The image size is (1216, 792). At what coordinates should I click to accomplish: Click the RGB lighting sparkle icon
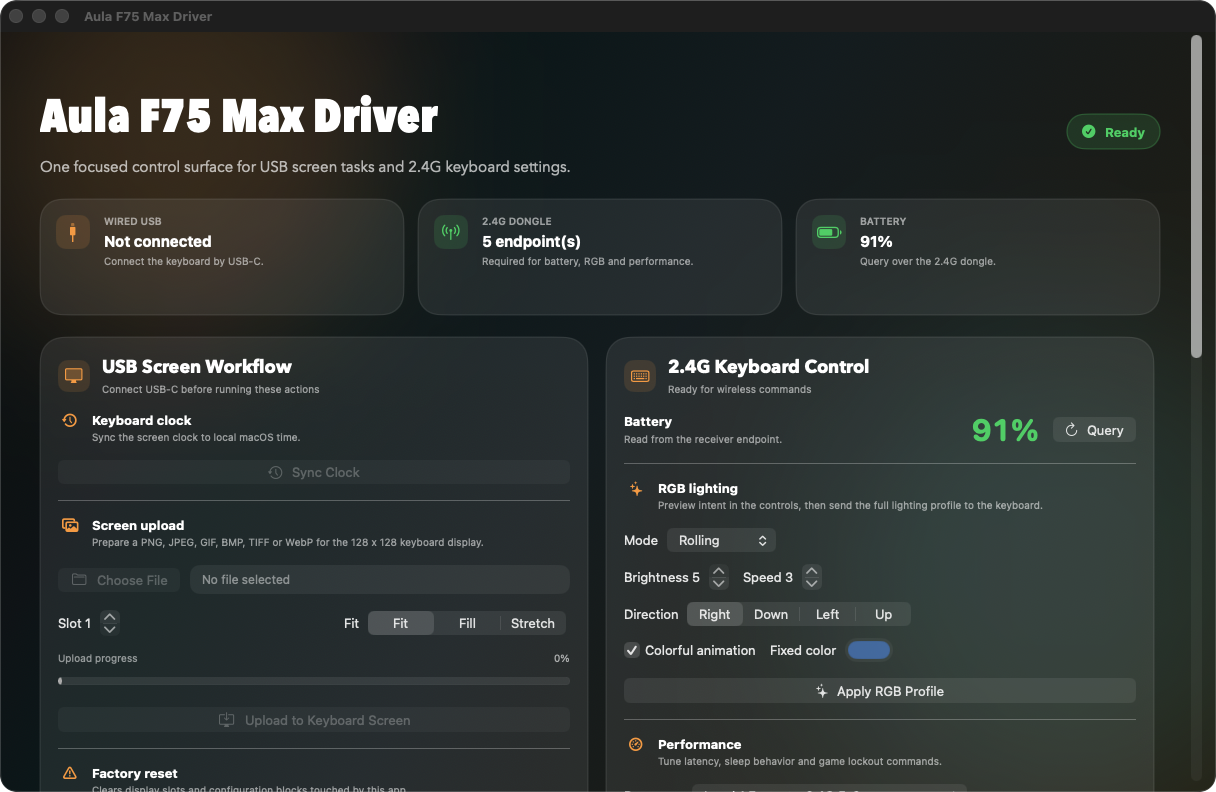tap(636, 489)
